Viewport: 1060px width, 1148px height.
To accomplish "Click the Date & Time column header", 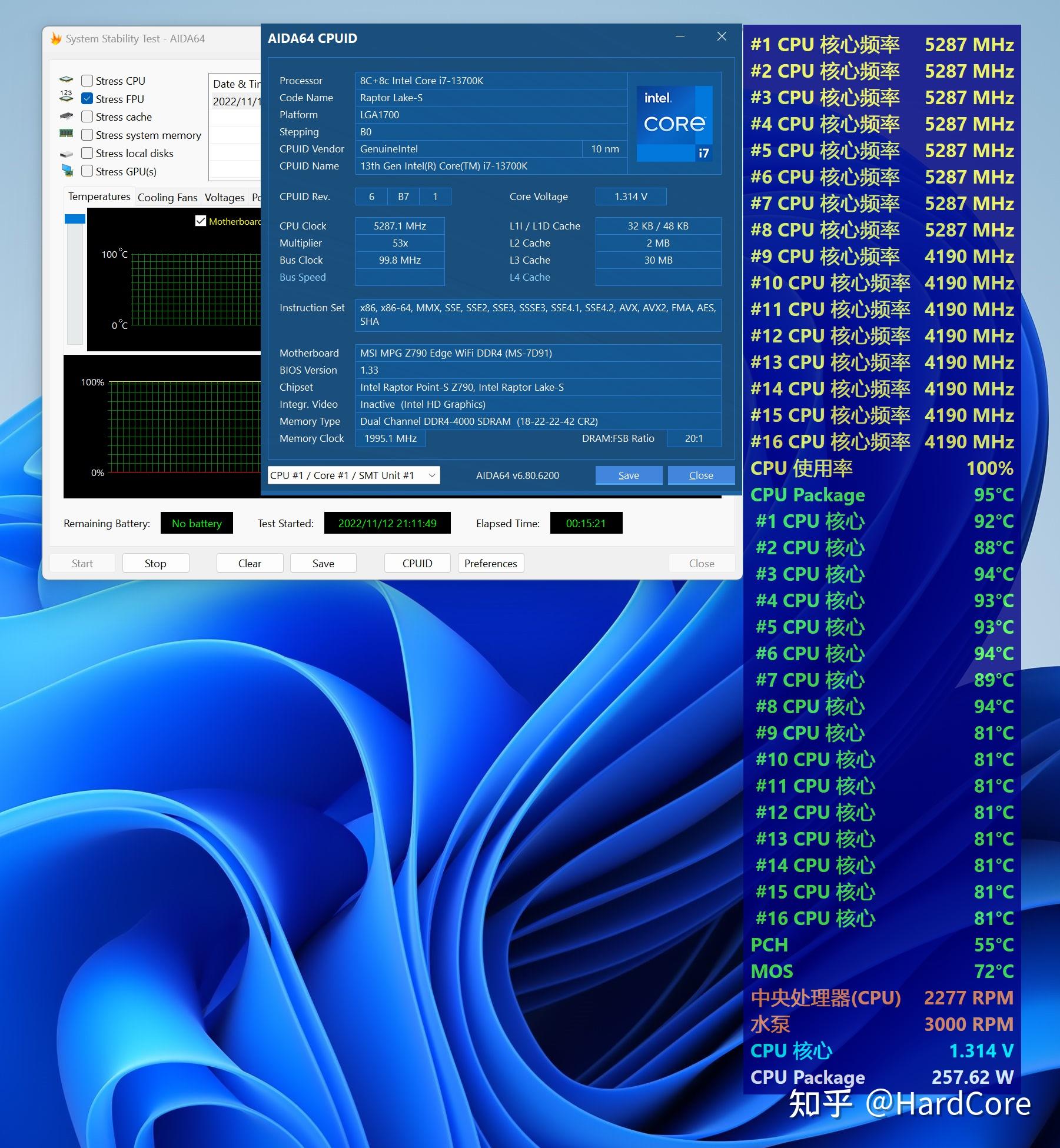I will pyautogui.click(x=236, y=84).
